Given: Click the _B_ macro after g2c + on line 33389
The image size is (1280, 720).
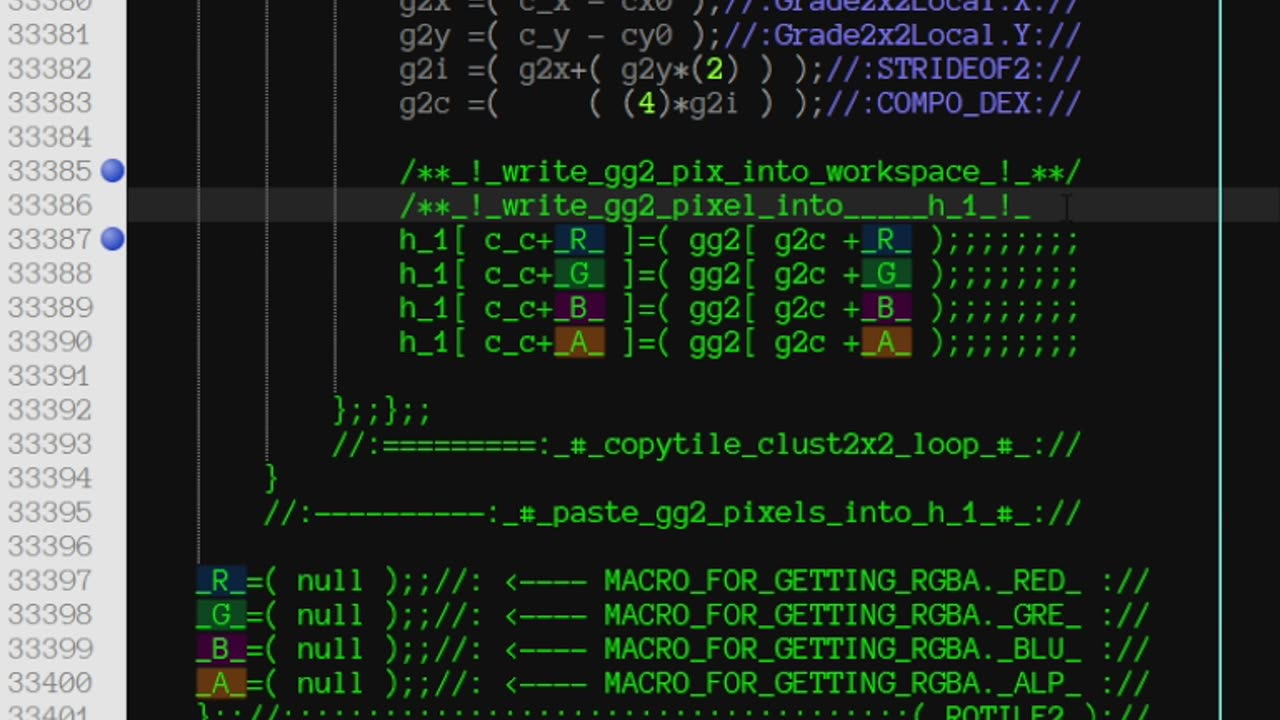Looking at the screenshot, I should coord(886,308).
